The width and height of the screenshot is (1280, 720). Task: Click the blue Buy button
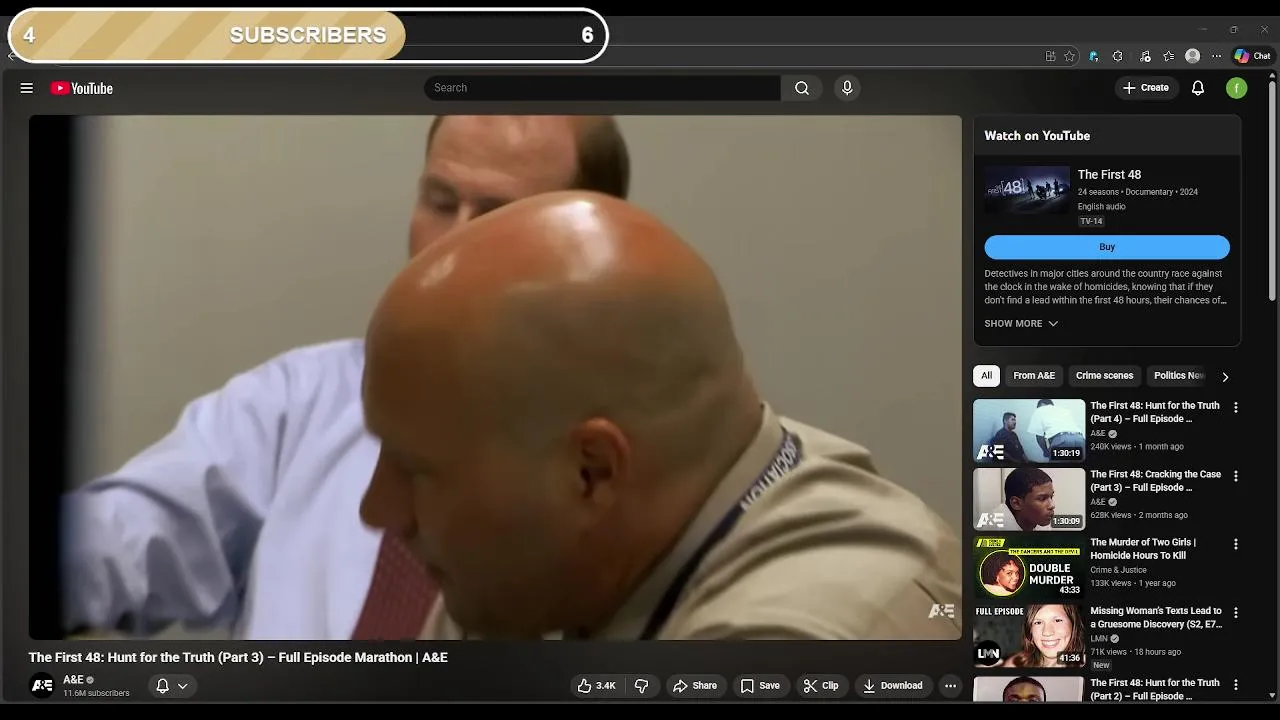(x=1107, y=247)
